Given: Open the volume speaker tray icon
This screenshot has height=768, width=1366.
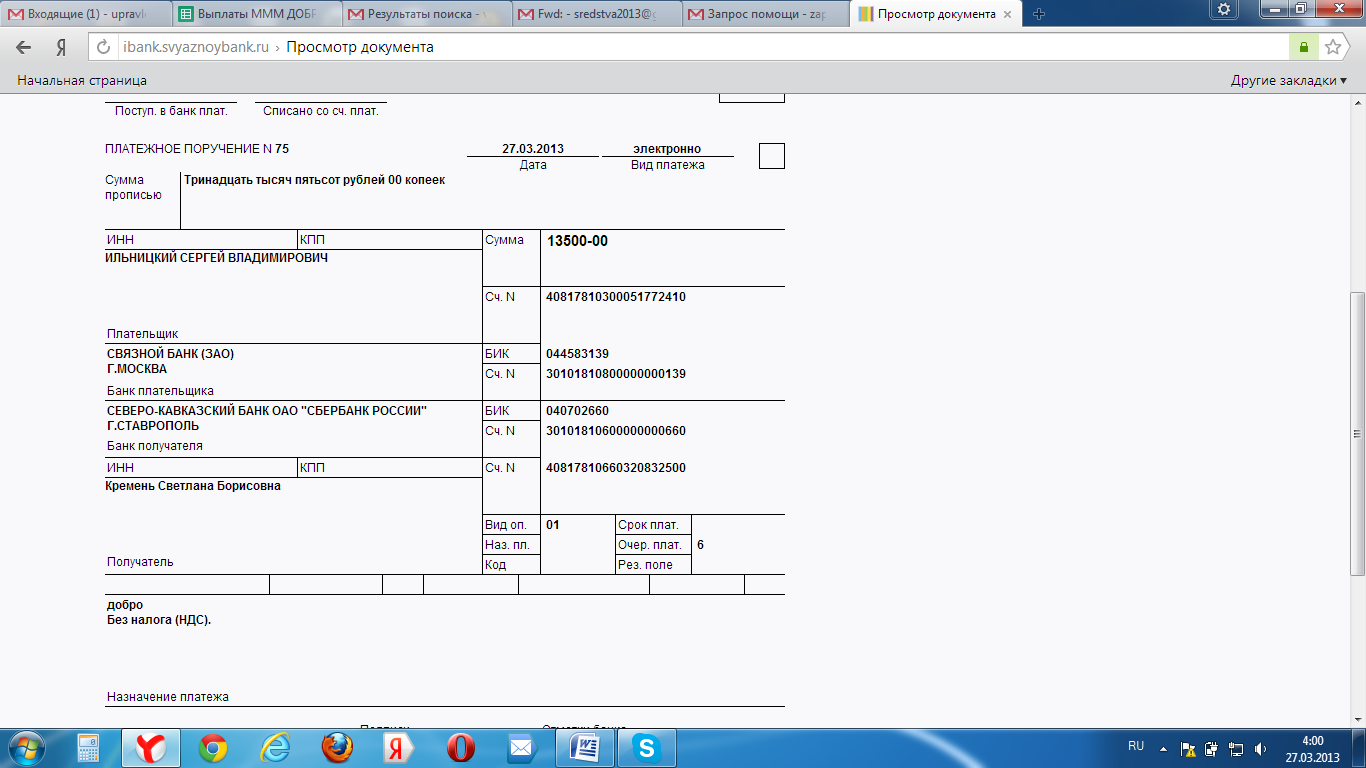Looking at the screenshot, I should click(1260, 748).
